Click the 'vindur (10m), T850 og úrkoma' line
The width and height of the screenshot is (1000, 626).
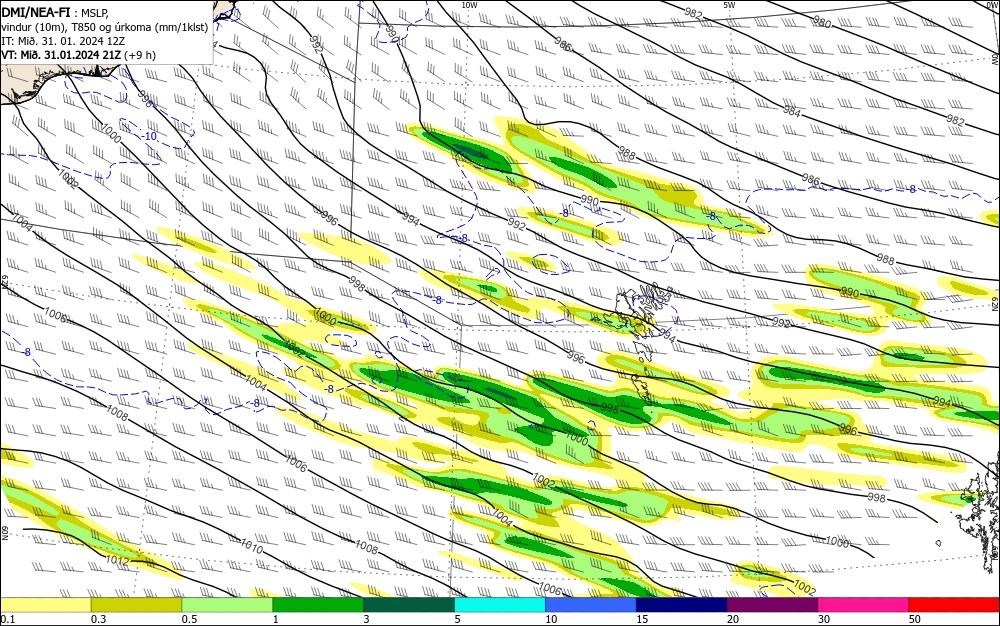click(x=105, y=27)
